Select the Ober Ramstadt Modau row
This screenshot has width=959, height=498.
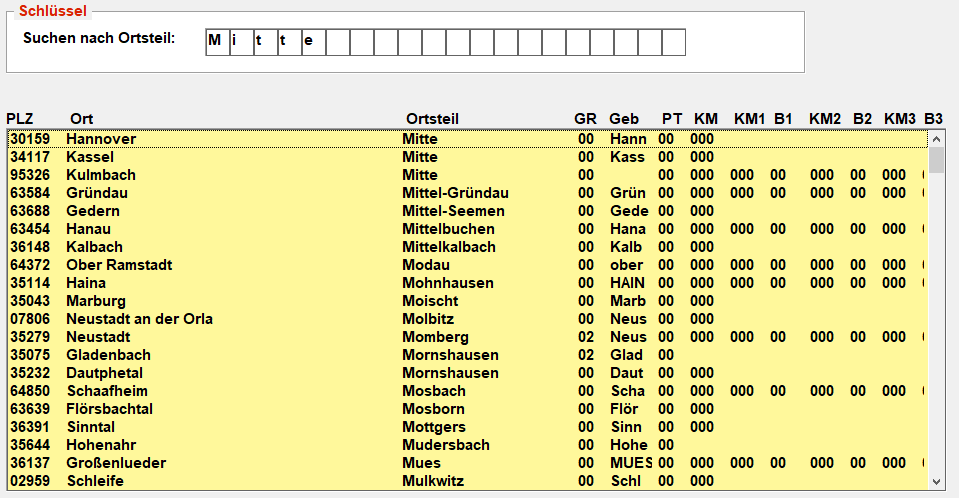(x=468, y=265)
